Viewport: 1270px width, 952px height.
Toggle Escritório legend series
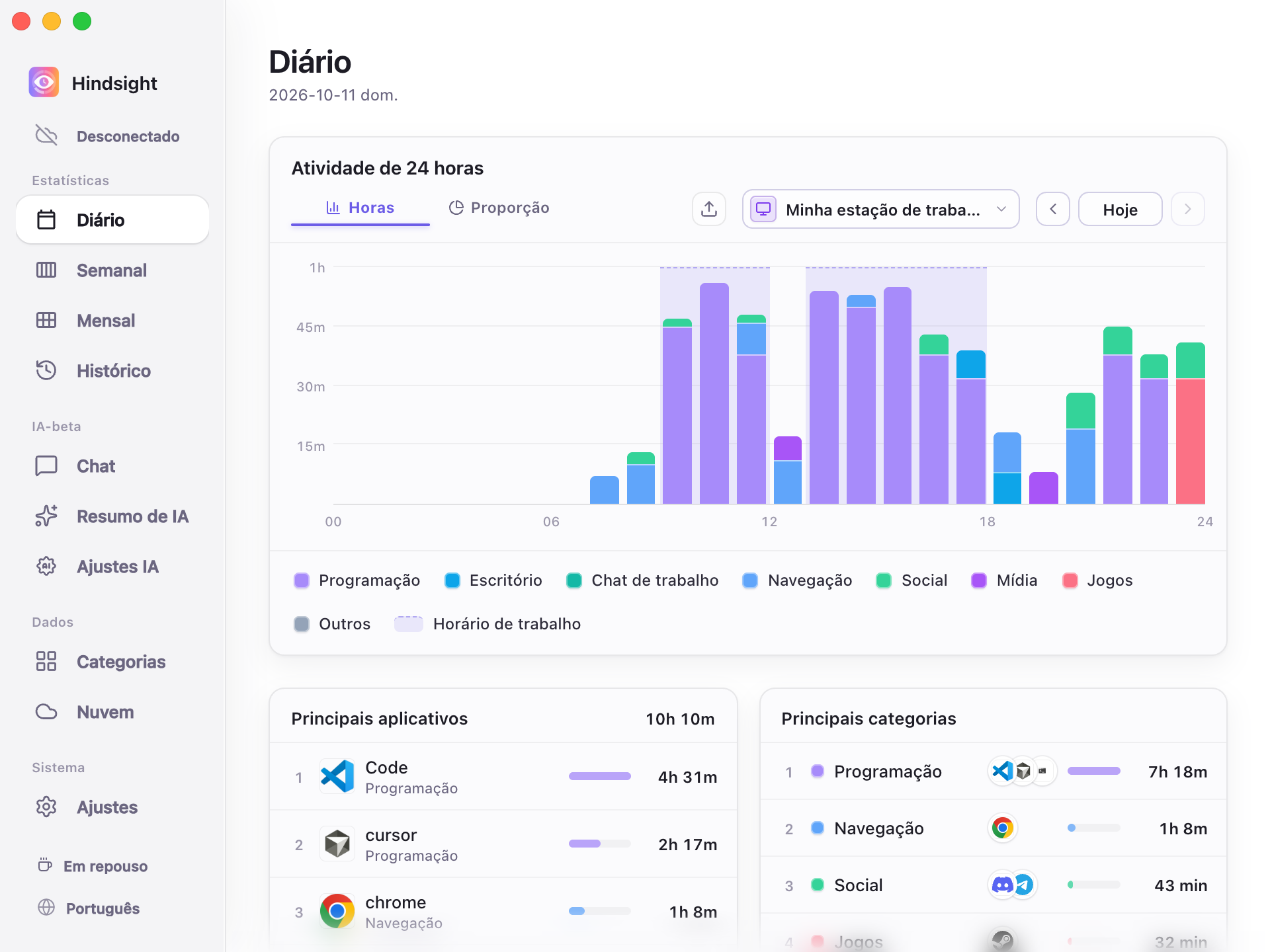click(493, 580)
